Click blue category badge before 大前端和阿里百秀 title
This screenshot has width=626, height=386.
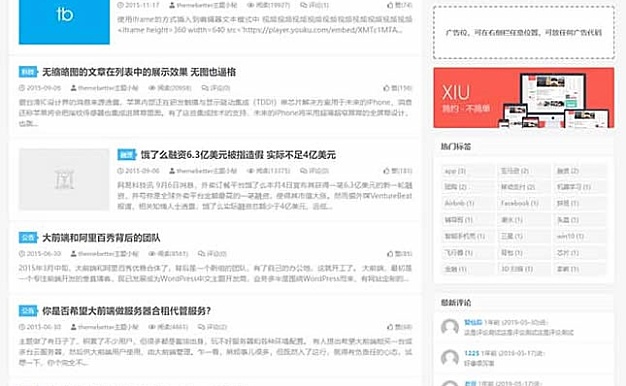28,238
